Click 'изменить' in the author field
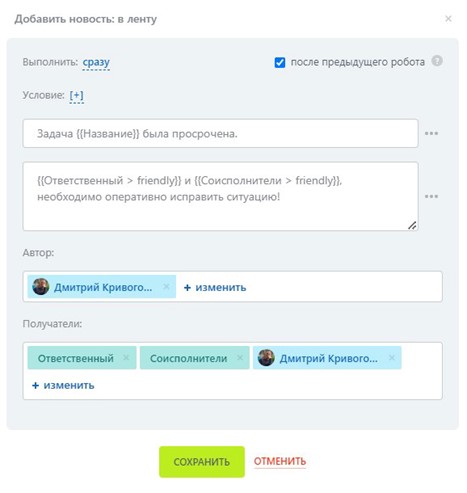This screenshot has width=467, height=493. [215, 287]
